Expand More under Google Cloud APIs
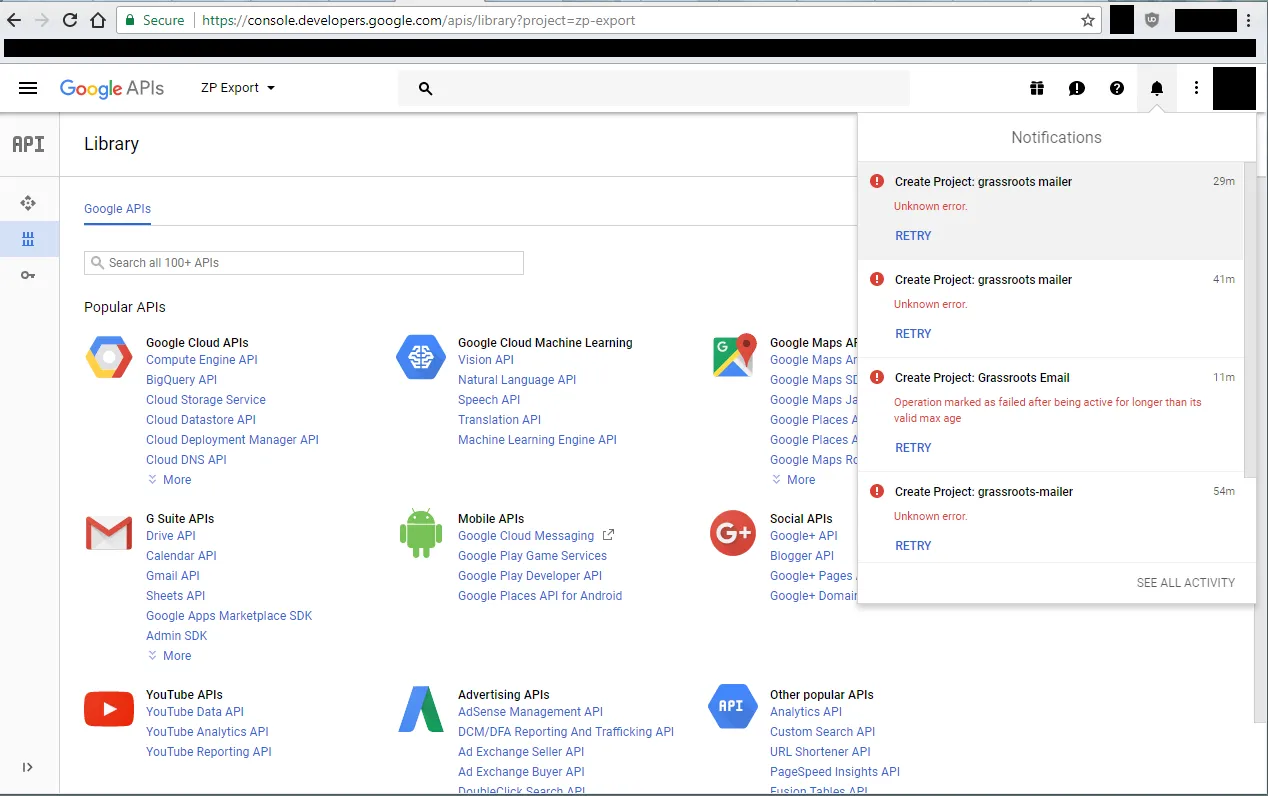 coord(169,480)
